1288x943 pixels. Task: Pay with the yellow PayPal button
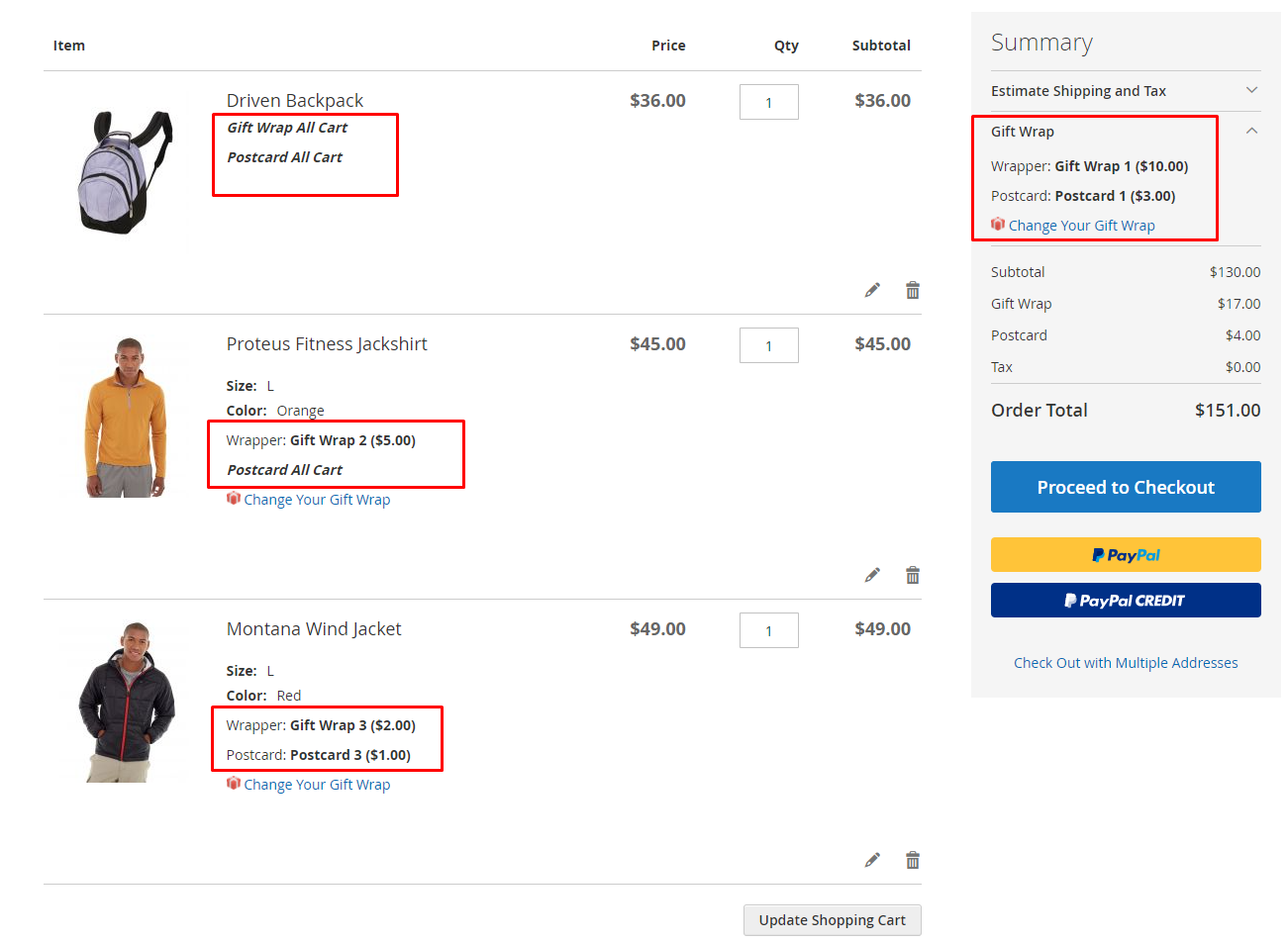click(x=1125, y=555)
